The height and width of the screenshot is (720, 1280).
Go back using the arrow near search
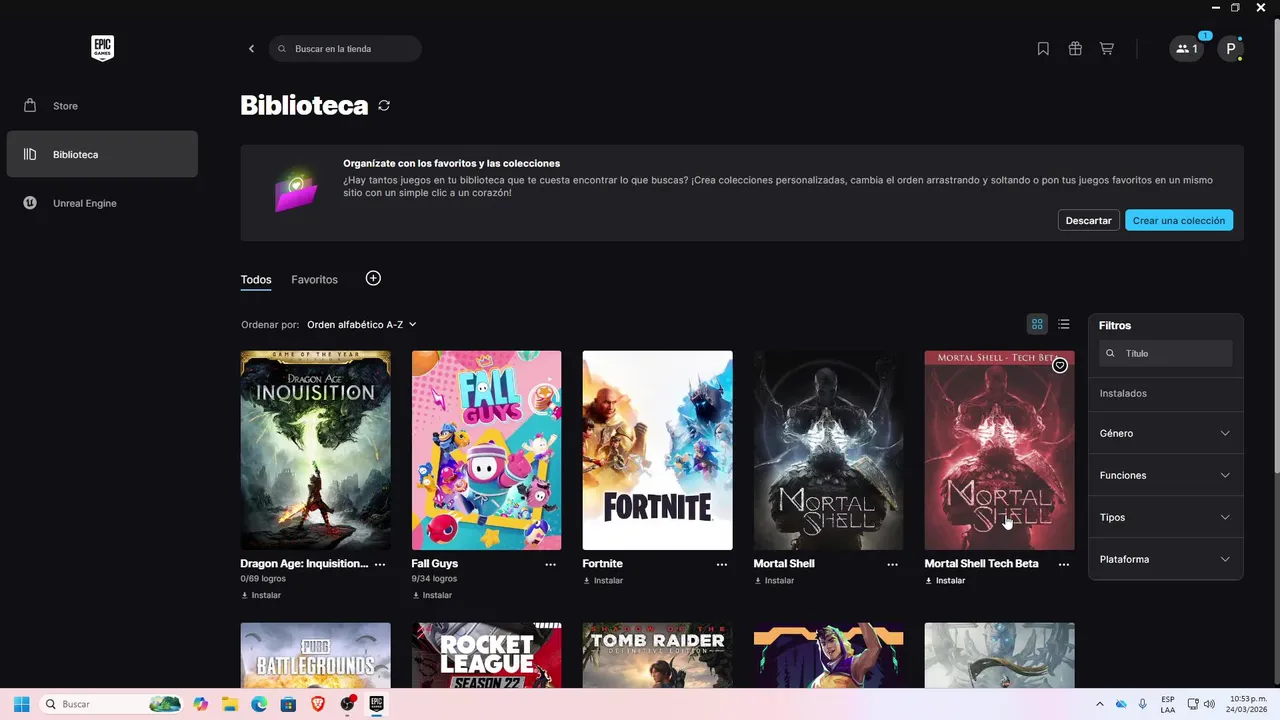click(251, 49)
